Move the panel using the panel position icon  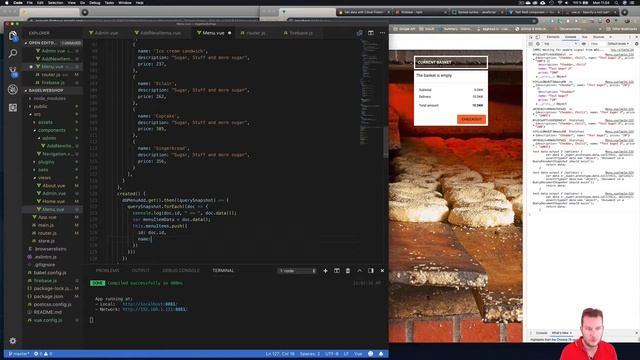point(371,271)
